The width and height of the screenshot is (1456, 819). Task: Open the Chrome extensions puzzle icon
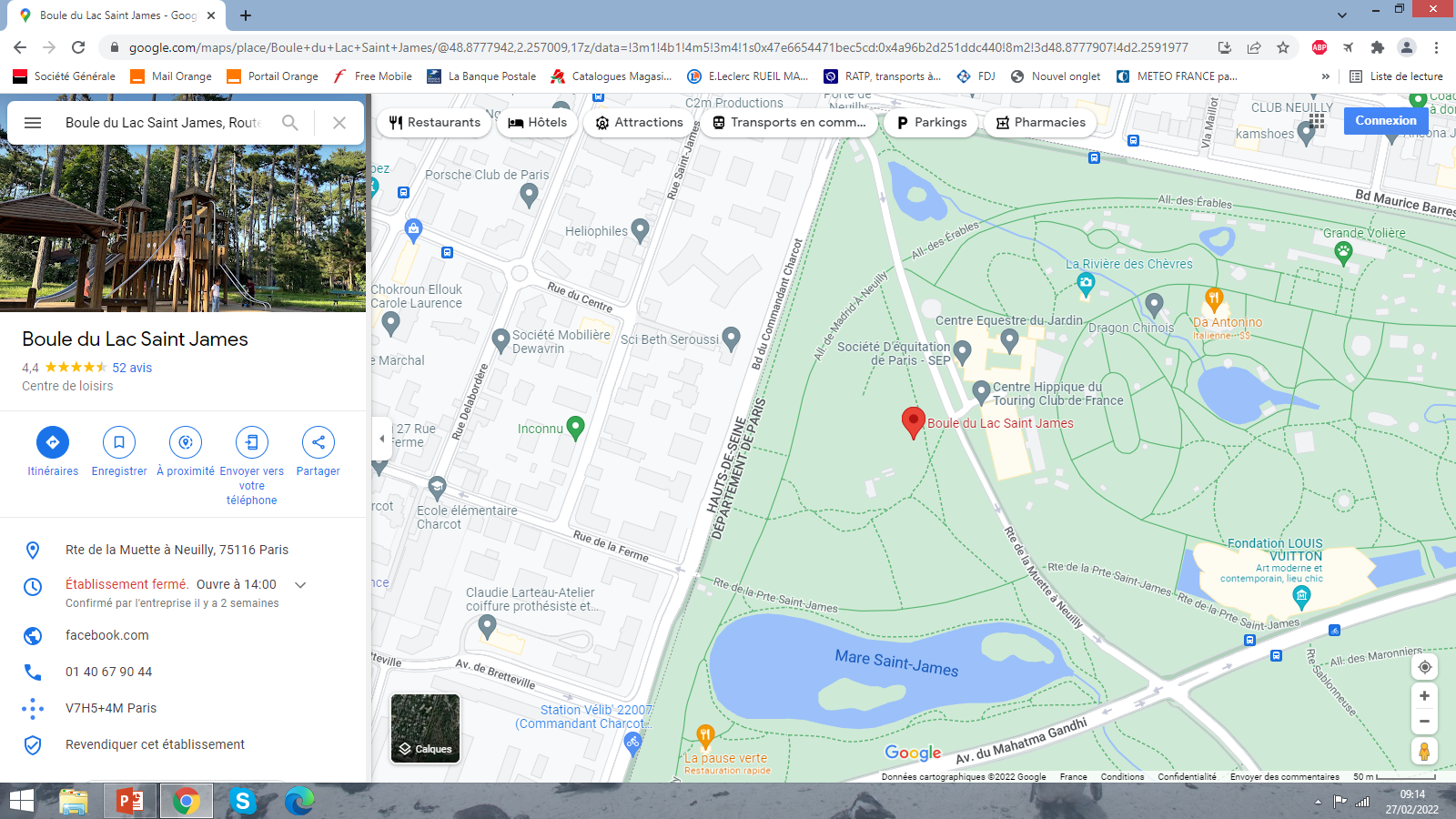pos(1378,47)
